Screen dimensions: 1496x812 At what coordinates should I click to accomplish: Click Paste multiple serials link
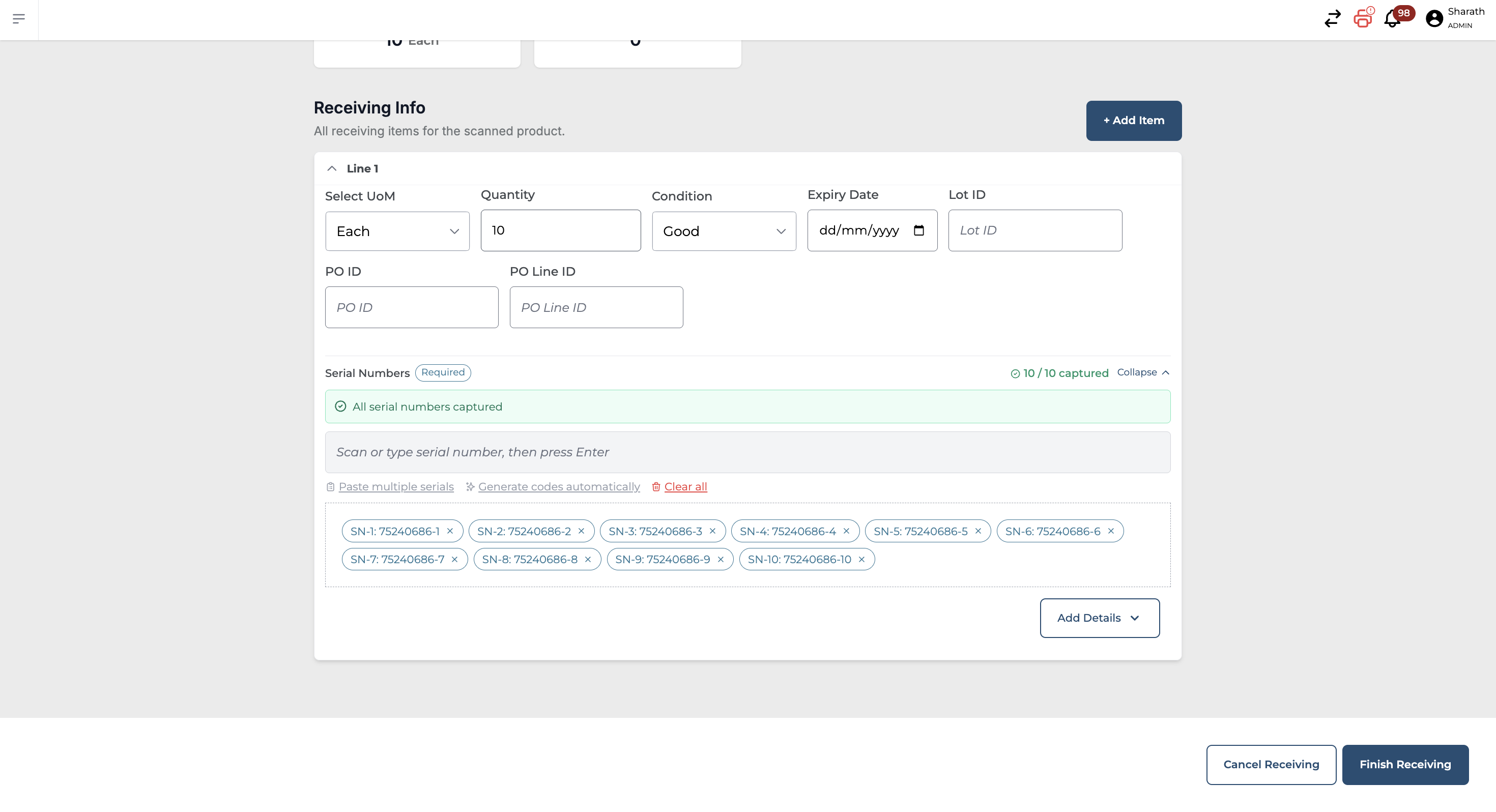click(396, 487)
